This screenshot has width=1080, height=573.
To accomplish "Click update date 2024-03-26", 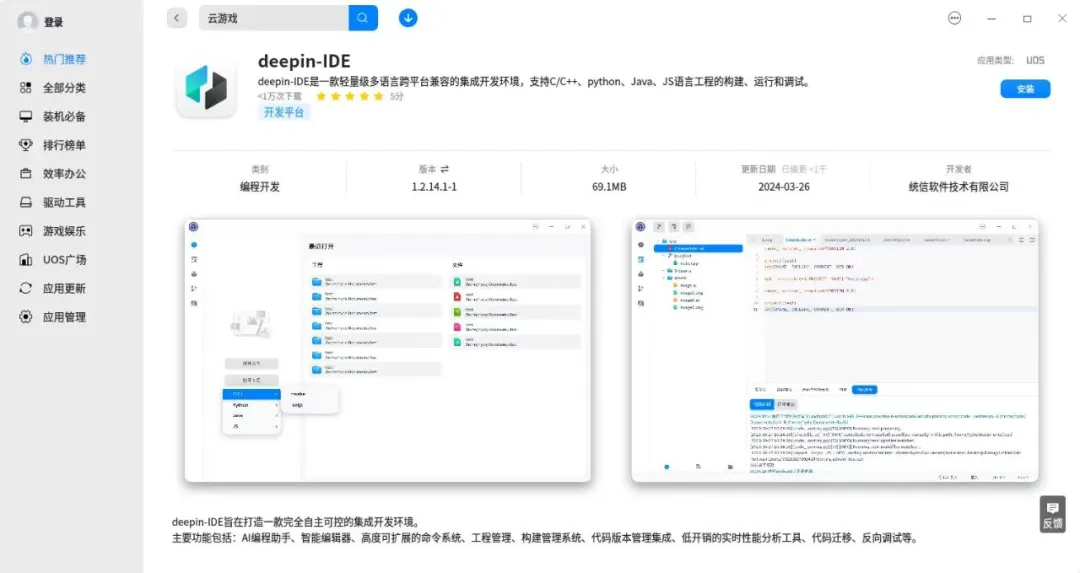I will point(784,187).
